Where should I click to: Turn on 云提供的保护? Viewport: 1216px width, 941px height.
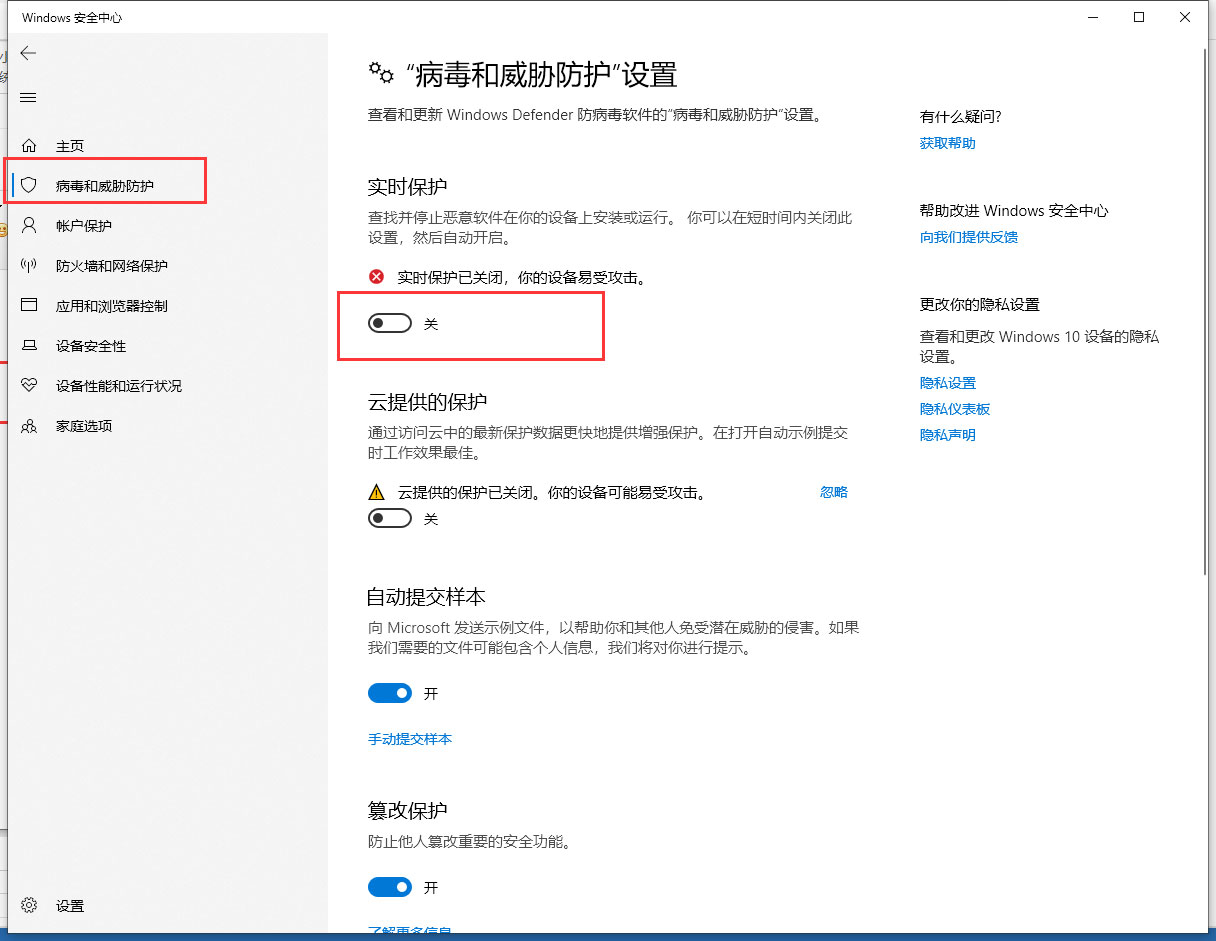390,518
